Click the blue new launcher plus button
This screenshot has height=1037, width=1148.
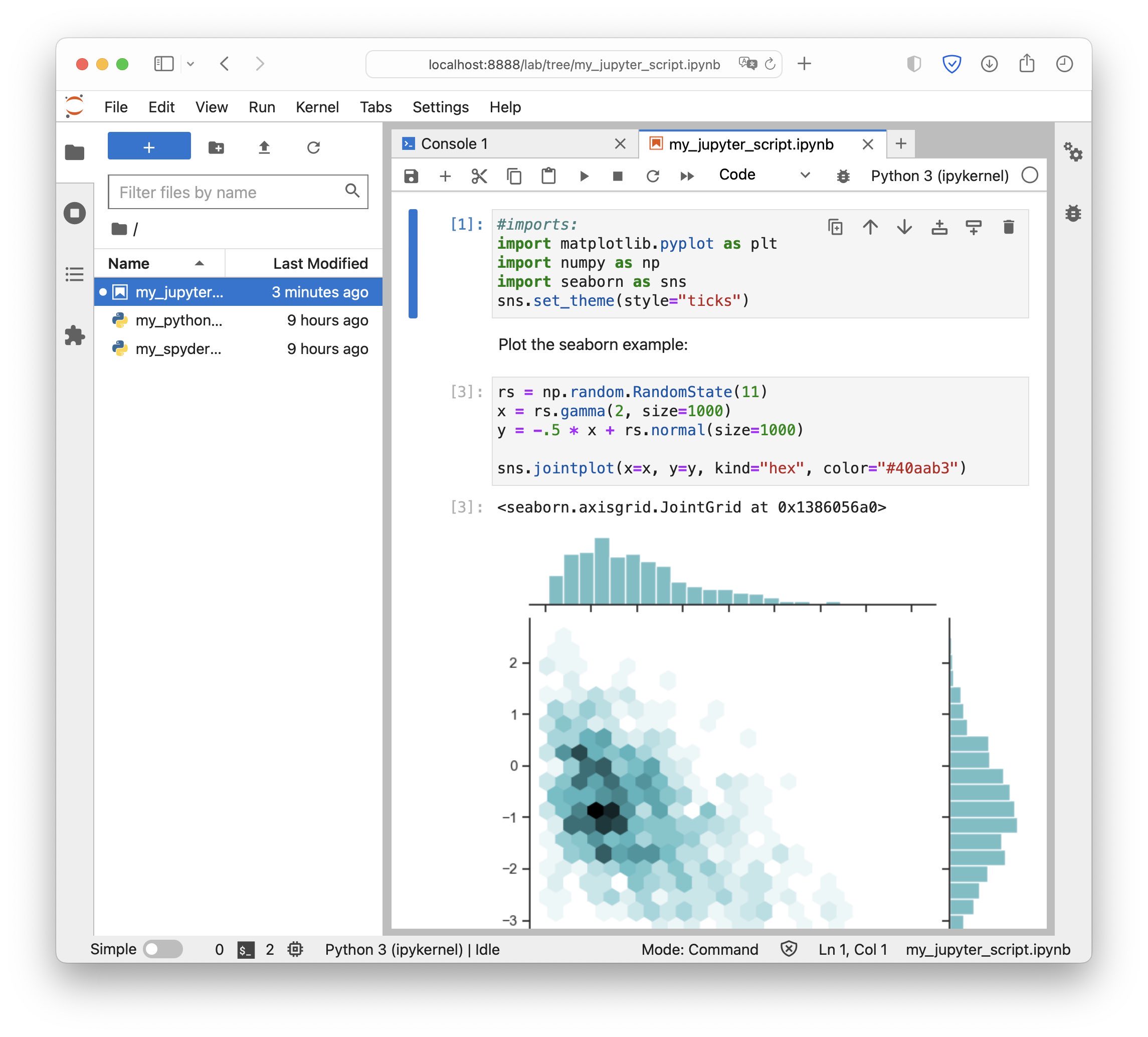(x=149, y=147)
